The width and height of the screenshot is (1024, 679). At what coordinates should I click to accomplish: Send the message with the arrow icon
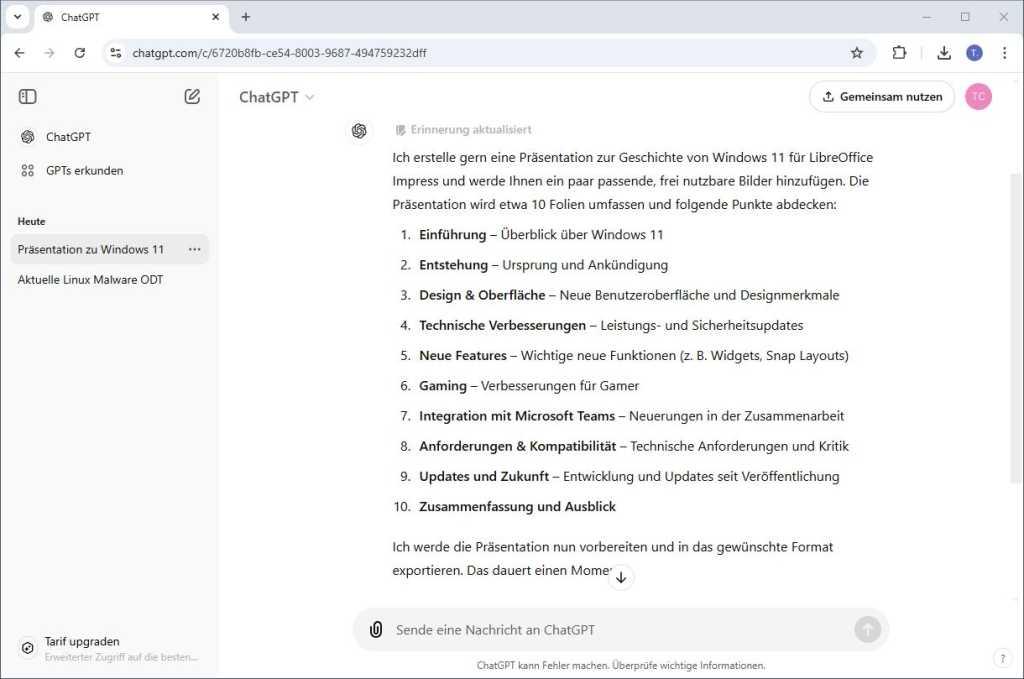tap(867, 629)
